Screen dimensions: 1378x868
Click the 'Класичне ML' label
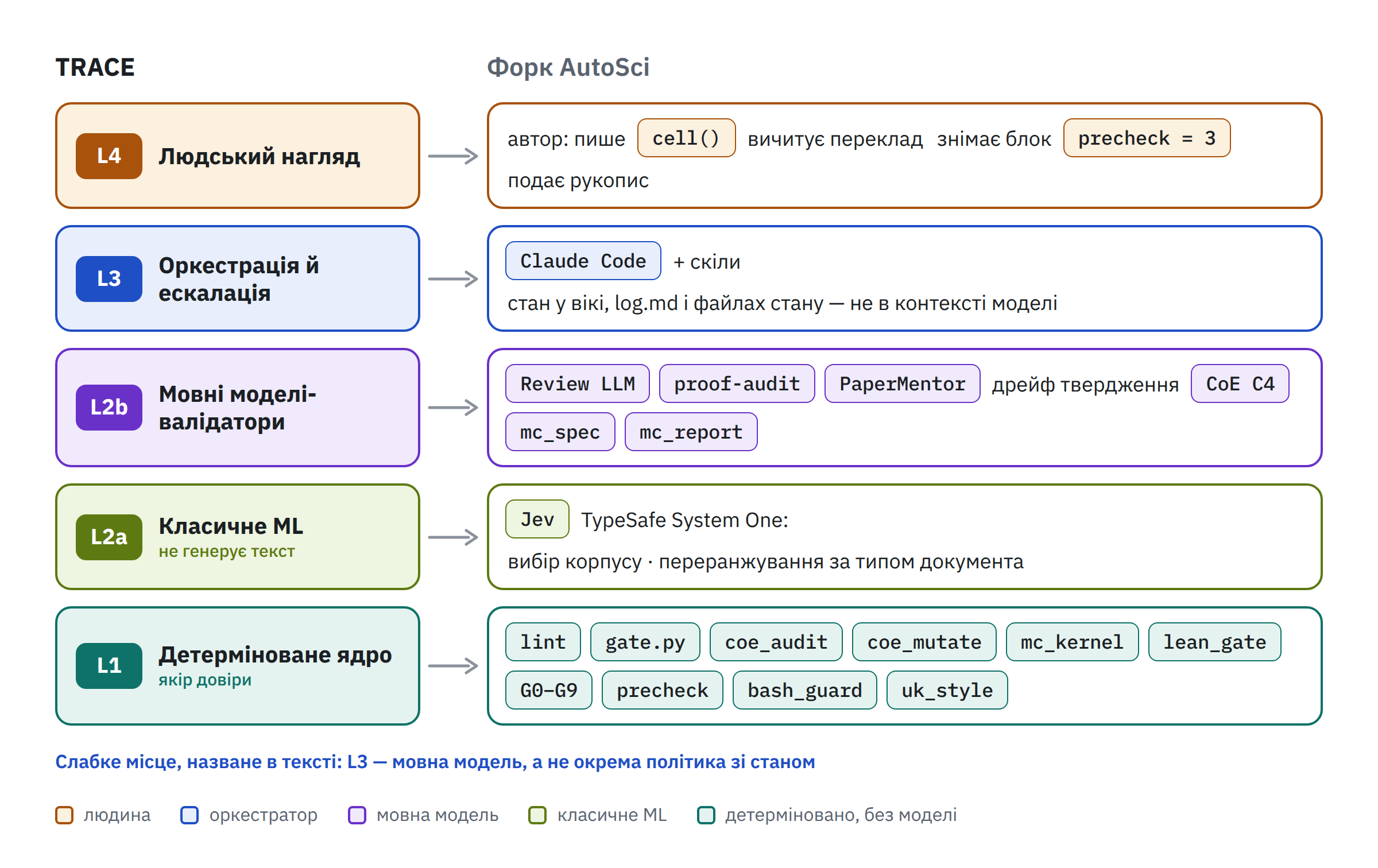pyautogui.click(x=231, y=526)
